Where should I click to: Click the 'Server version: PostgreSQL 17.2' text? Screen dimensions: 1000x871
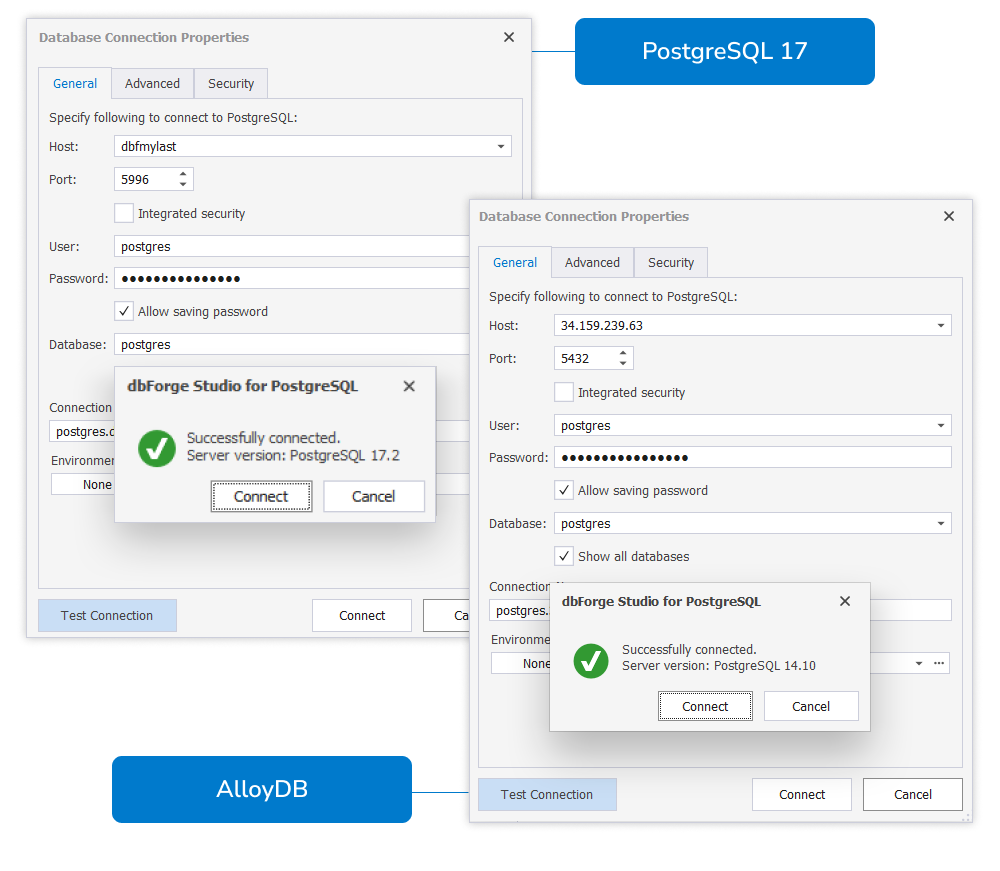click(293, 456)
